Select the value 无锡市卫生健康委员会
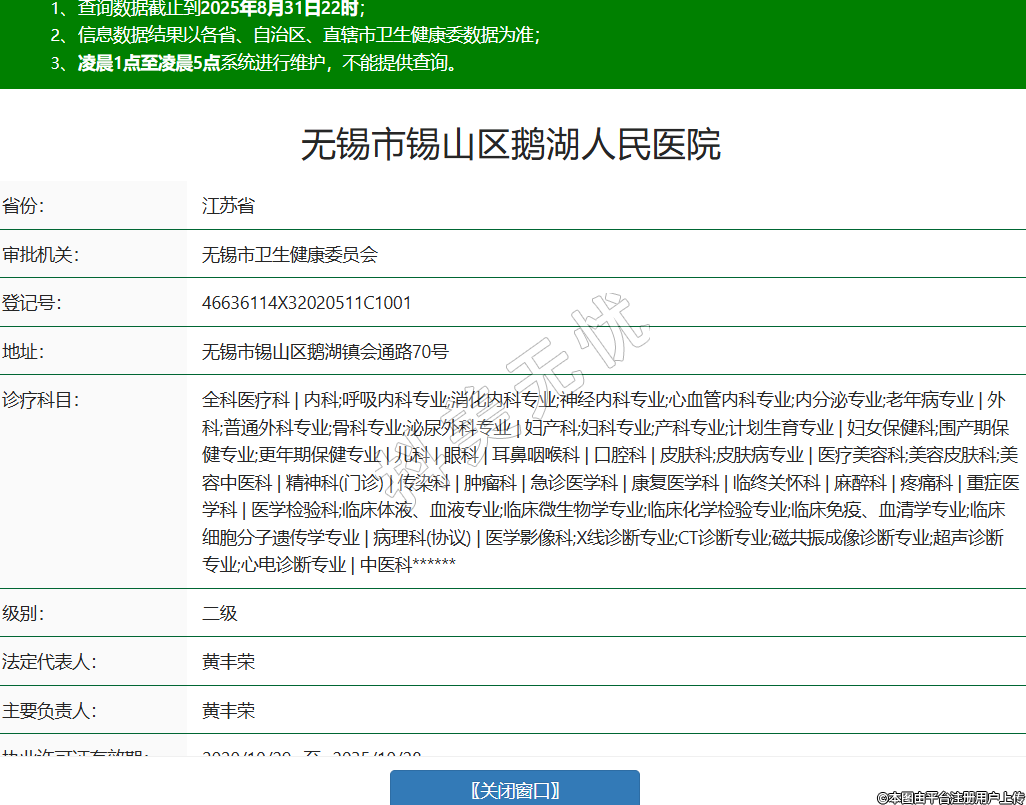The height and width of the screenshot is (805, 1026). coord(290,255)
